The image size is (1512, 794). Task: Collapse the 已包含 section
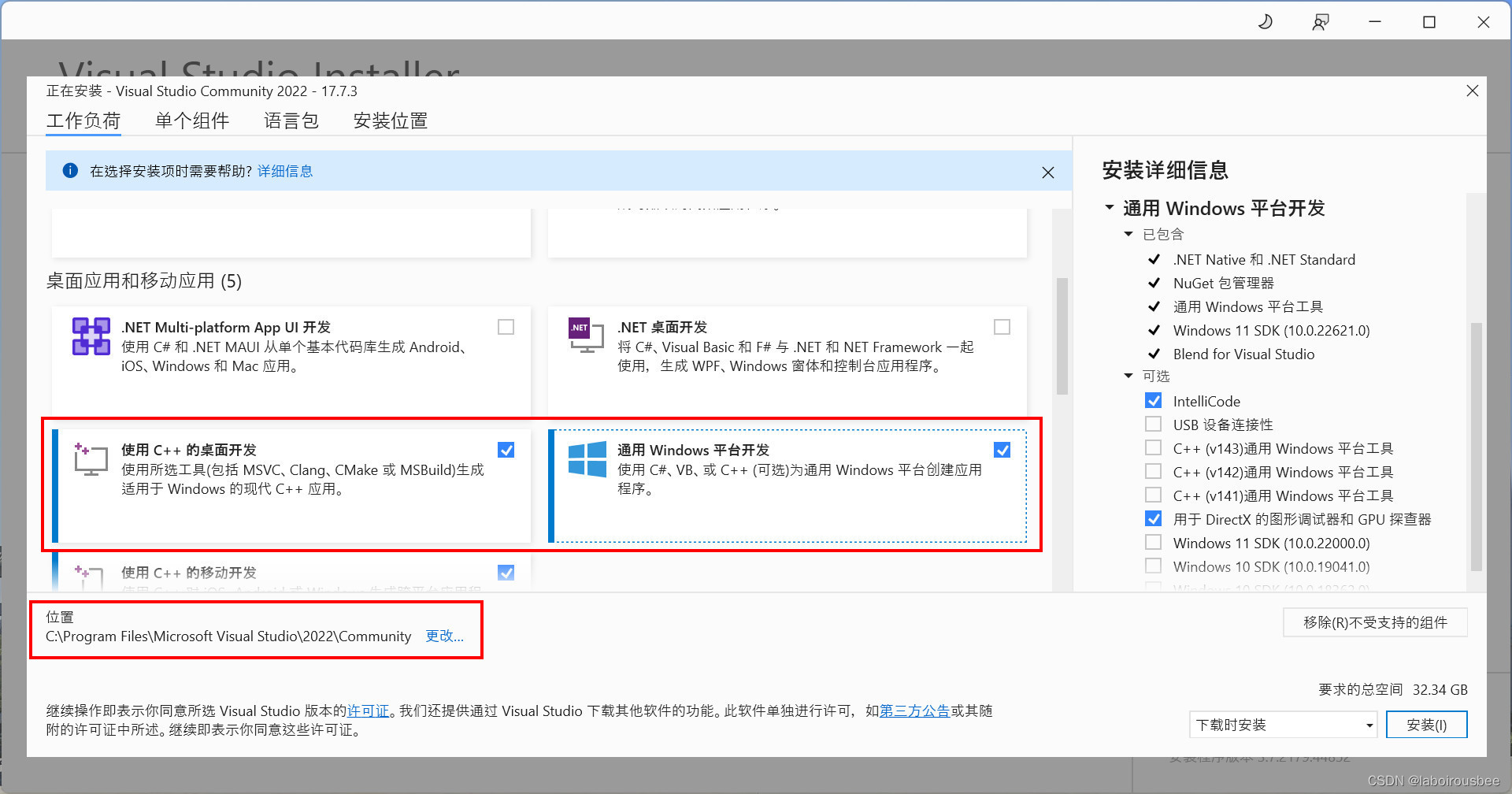(x=1128, y=234)
